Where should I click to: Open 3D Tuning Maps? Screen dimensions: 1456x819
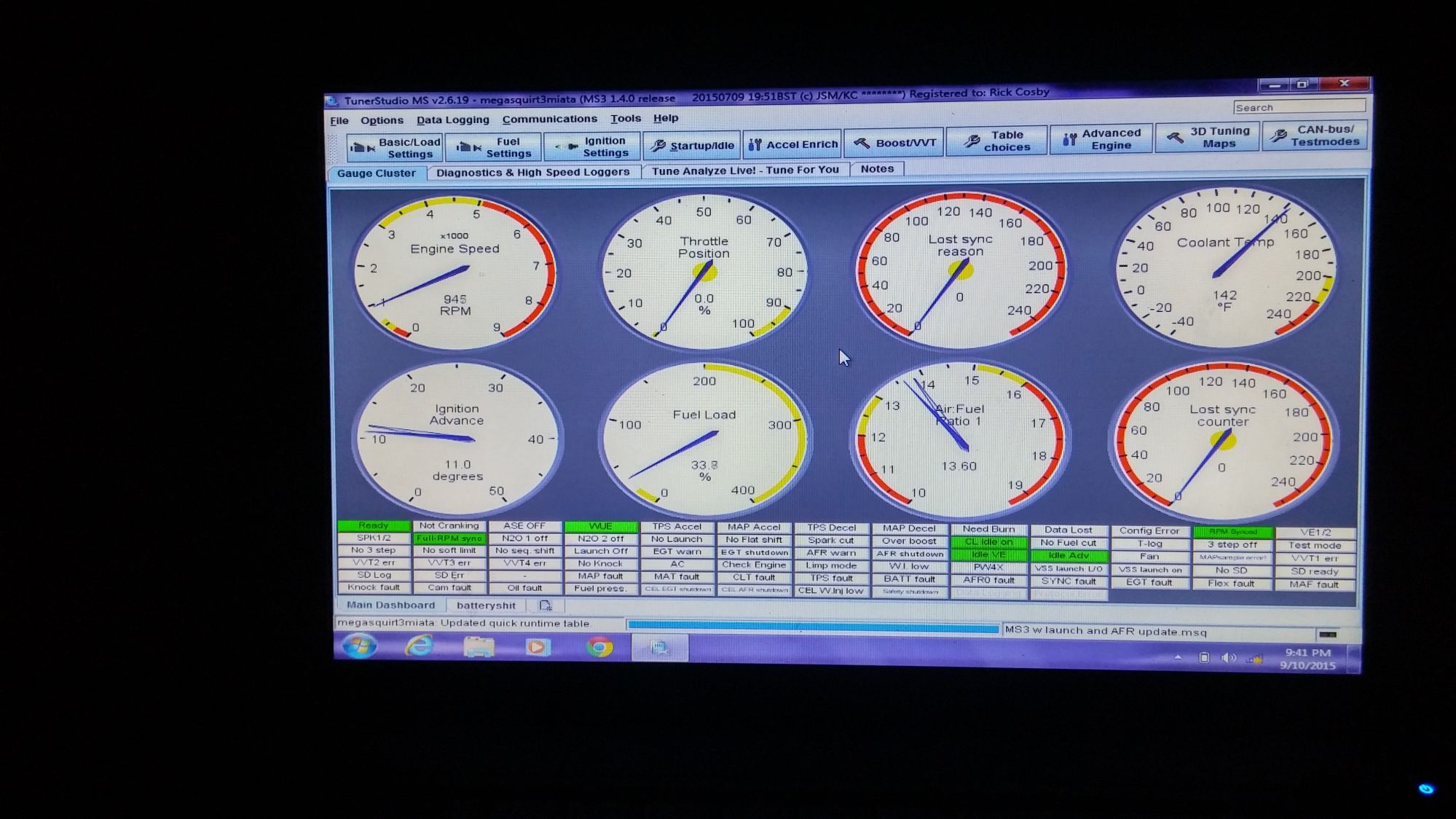pos(1208,137)
